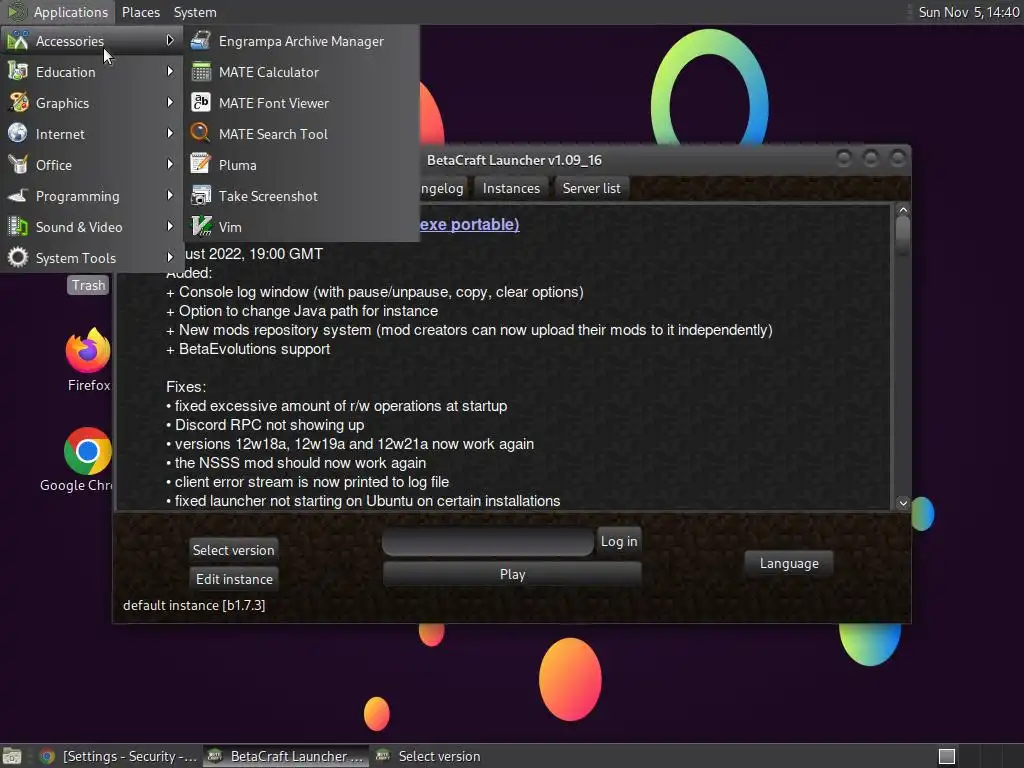Expand the Programming submenu arrow
Viewport: 1024px width, 768px height.
(170, 195)
